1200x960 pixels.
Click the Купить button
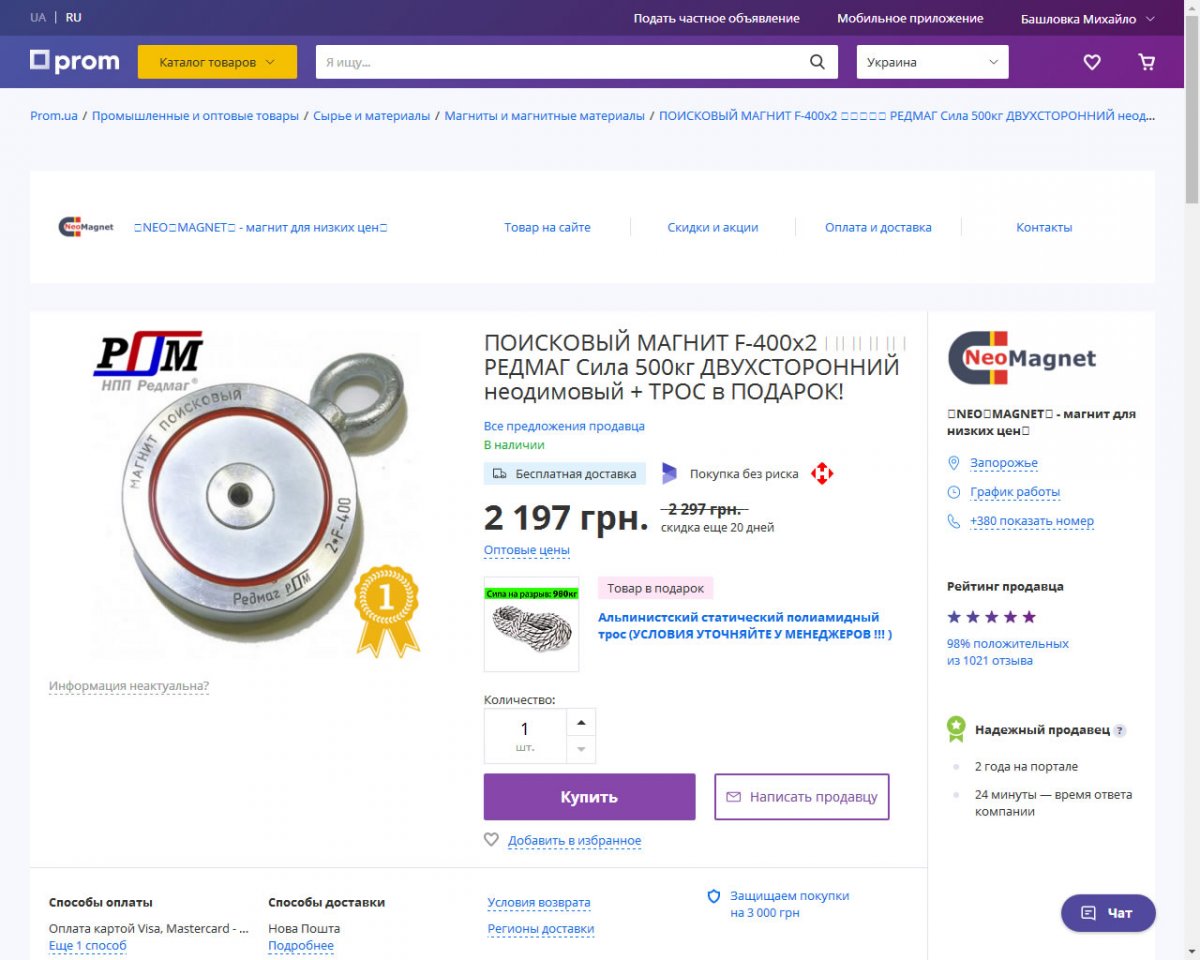589,797
